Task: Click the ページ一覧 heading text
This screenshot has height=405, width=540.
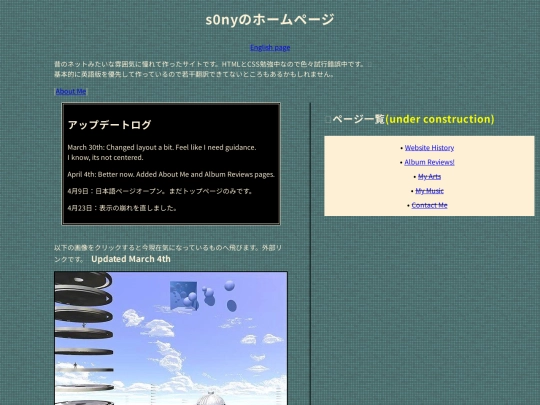Action: [359, 119]
